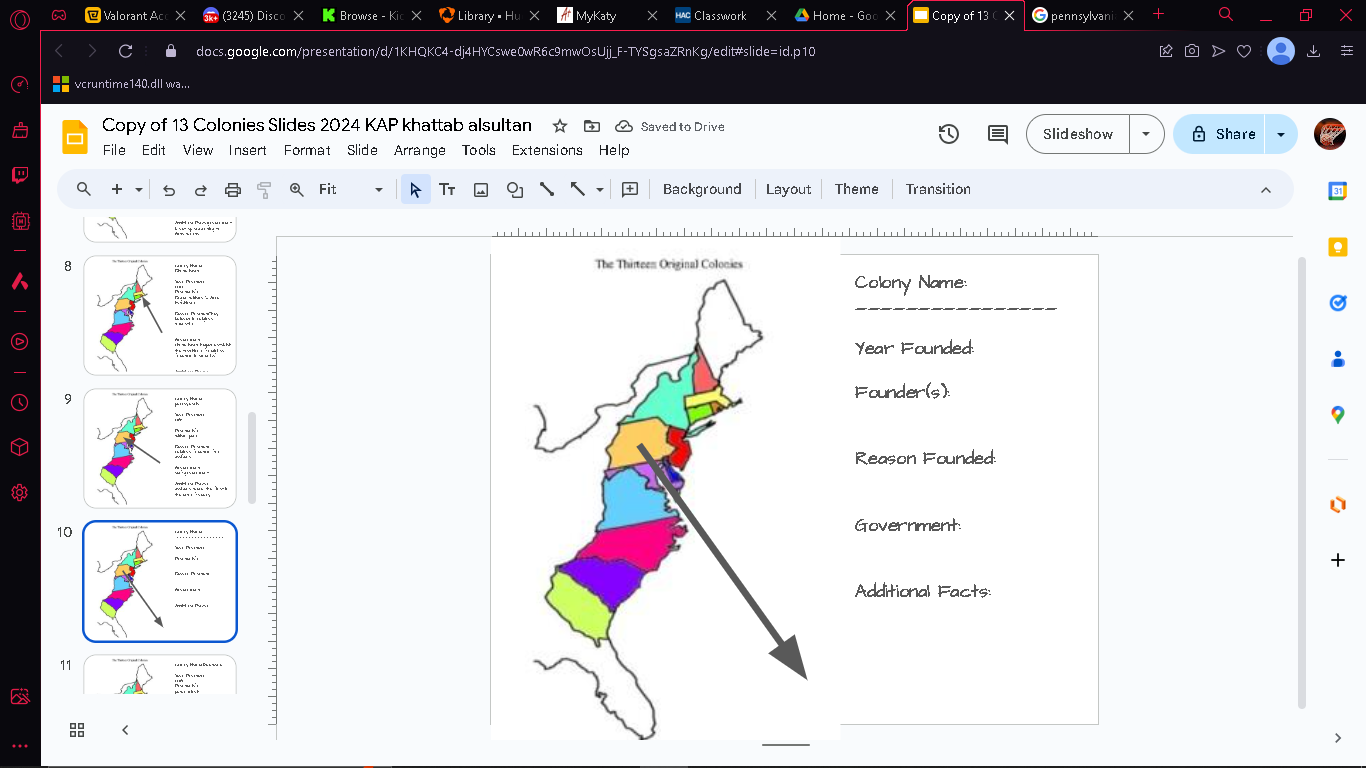This screenshot has width=1366, height=768.
Task: Click the Transition button
Action: pos(938,189)
